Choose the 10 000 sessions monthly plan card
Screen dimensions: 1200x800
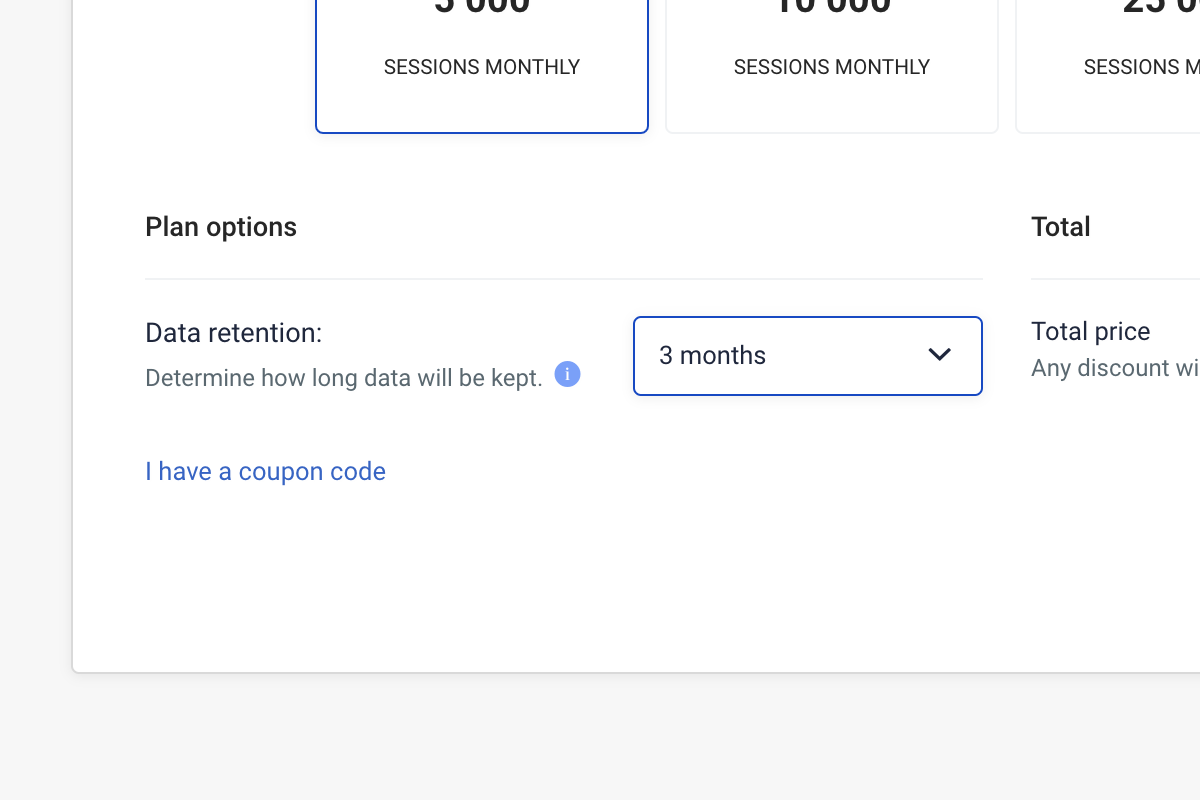pos(832,100)
